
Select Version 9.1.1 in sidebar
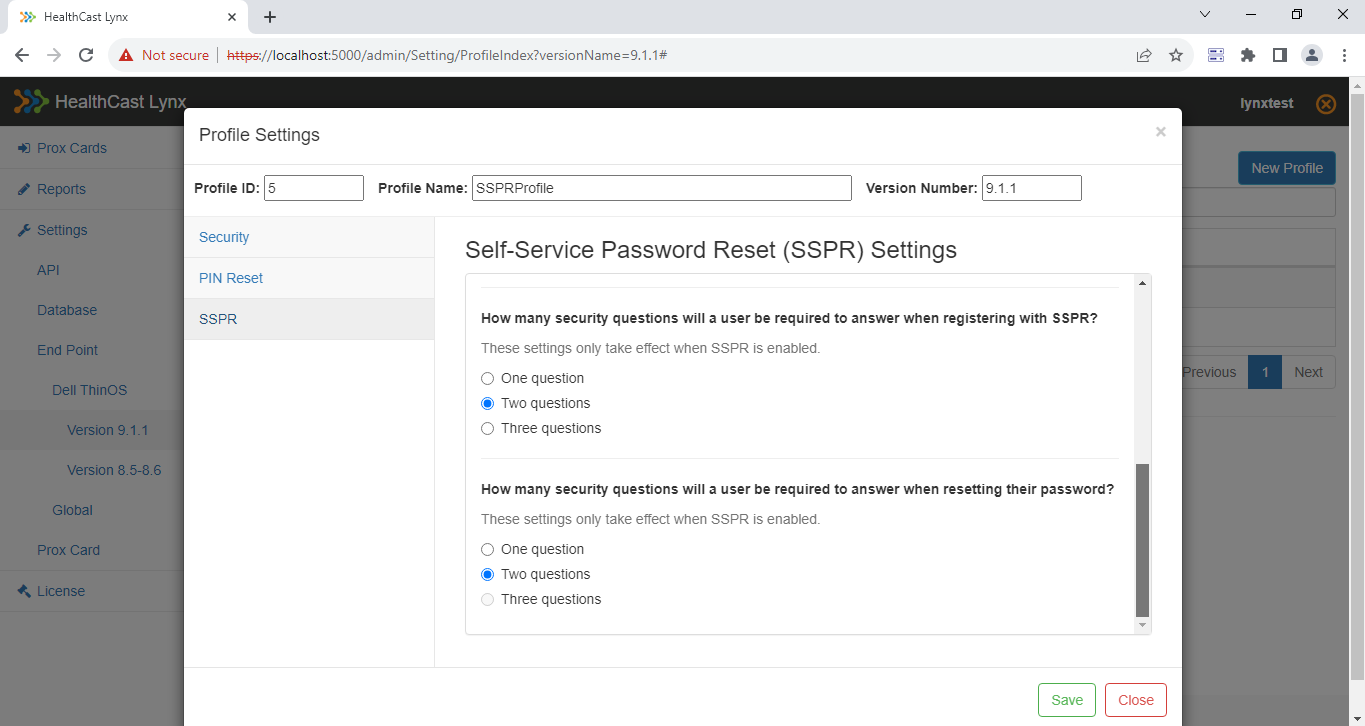click(108, 430)
